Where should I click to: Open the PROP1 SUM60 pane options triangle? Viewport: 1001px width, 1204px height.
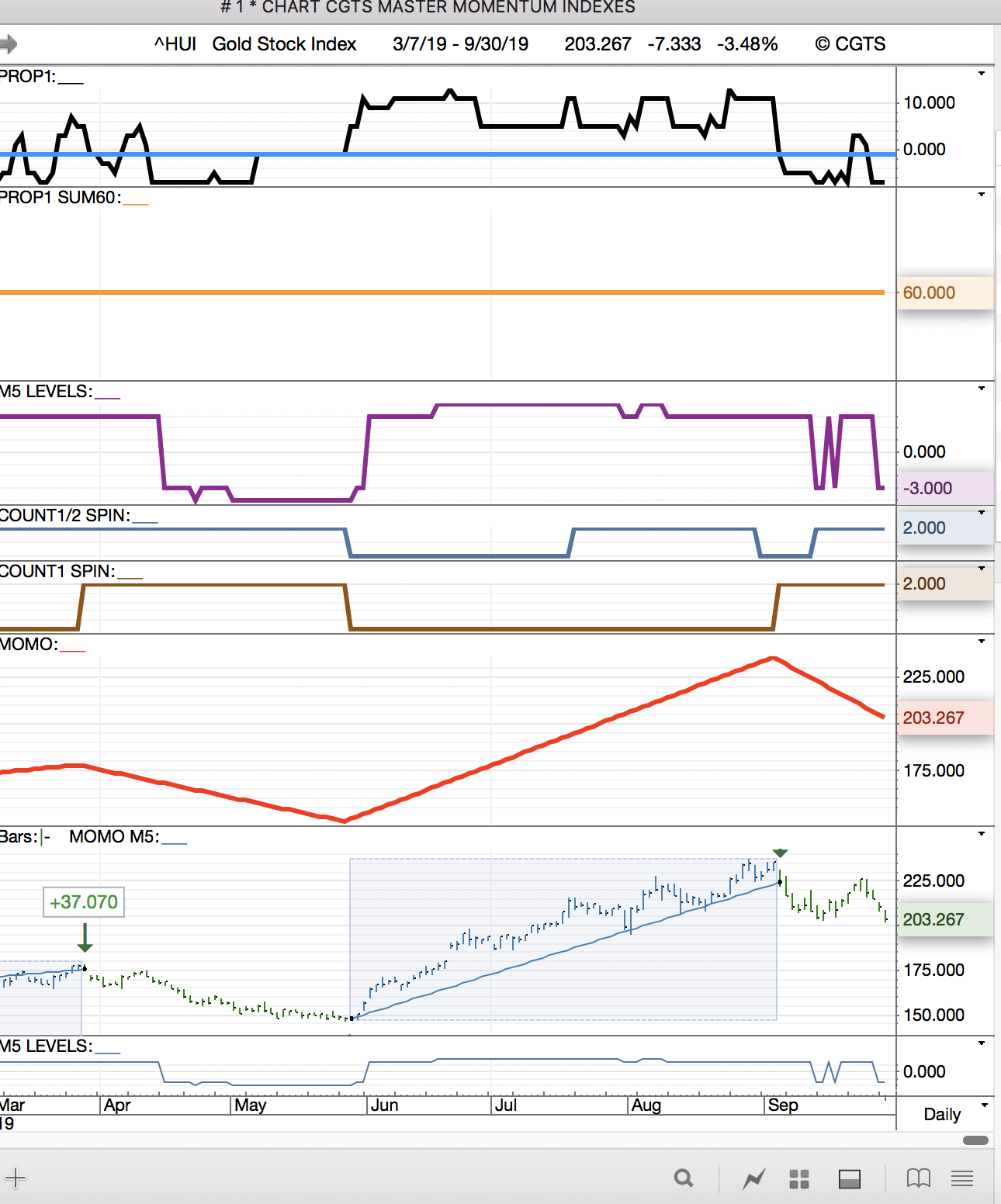(982, 195)
